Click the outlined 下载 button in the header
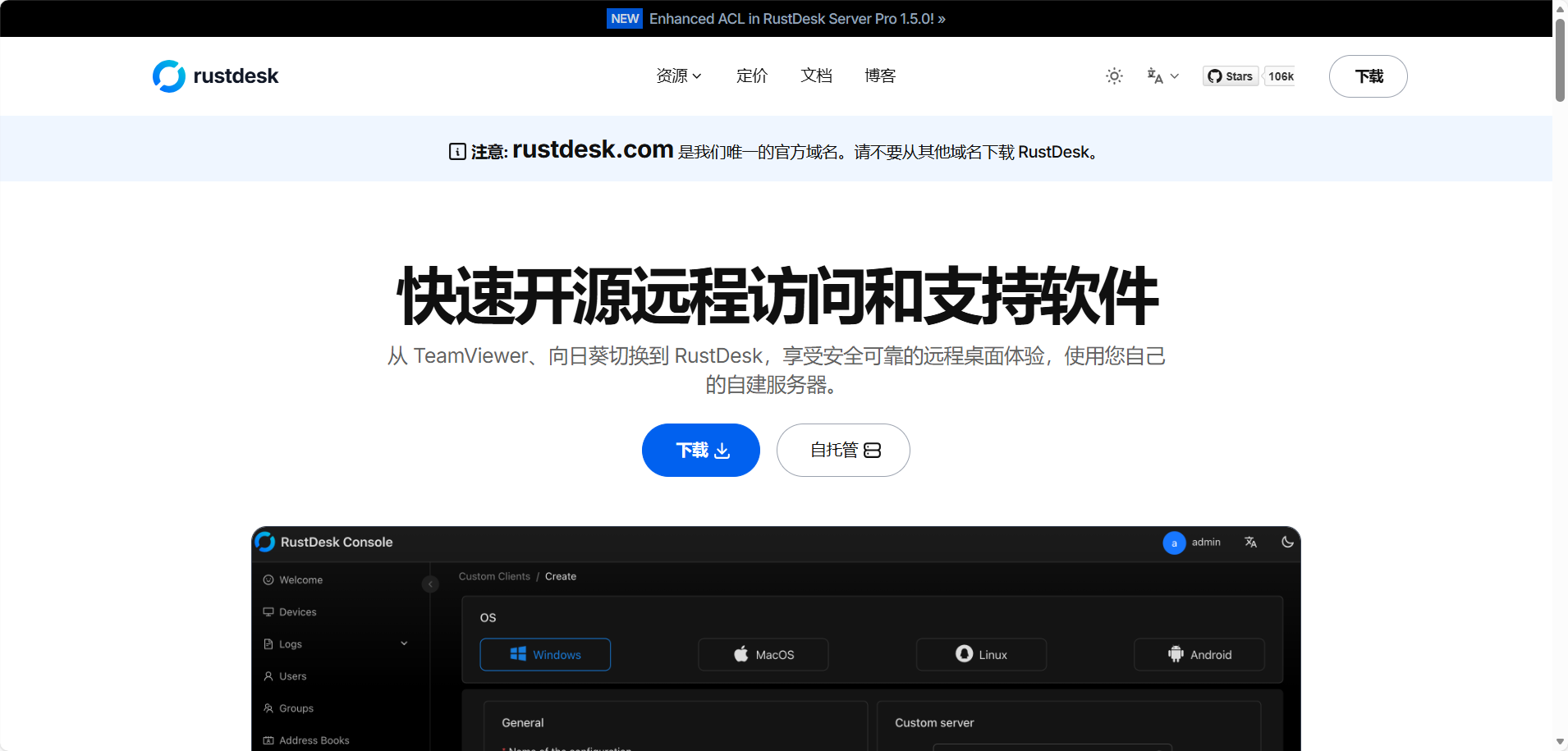 pos(1369,76)
